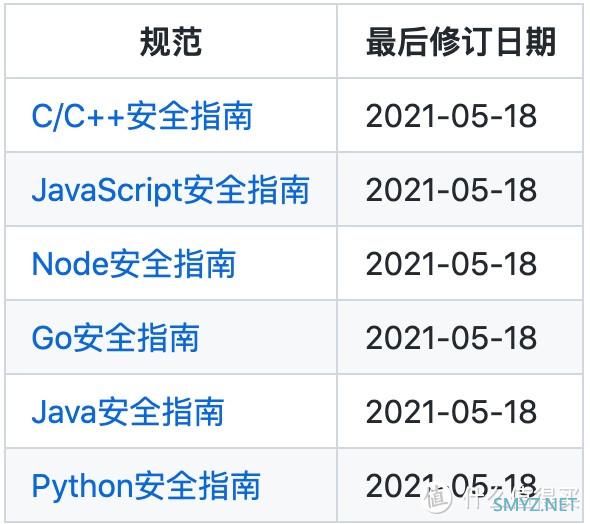Viewport: 590px width, 524px height.
Task: Open the Go安全指南 link
Action: pyautogui.click(x=115, y=338)
